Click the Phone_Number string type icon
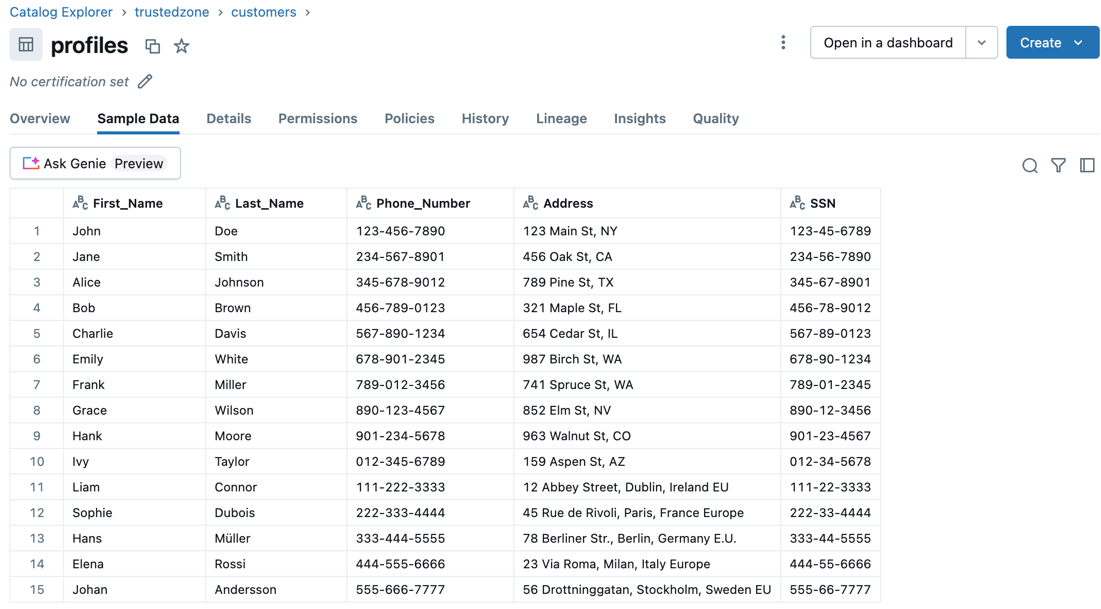Image resolution: width=1101 pixels, height=609 pixels. [x=363, y=203]
